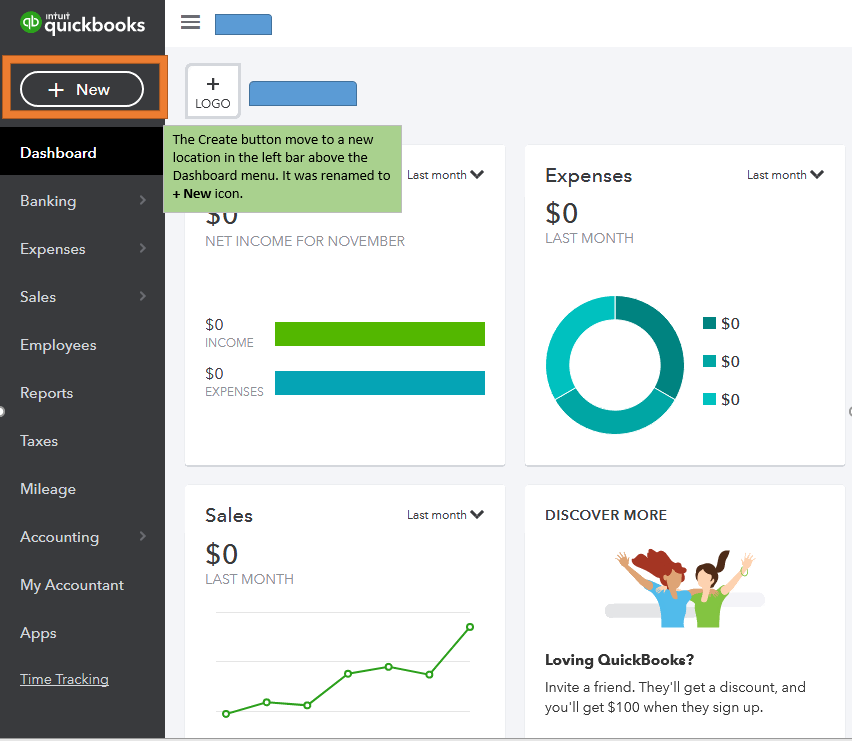Click the light teal legend swatch
Viewport: 852px width, 741px height.
(709, 399)
